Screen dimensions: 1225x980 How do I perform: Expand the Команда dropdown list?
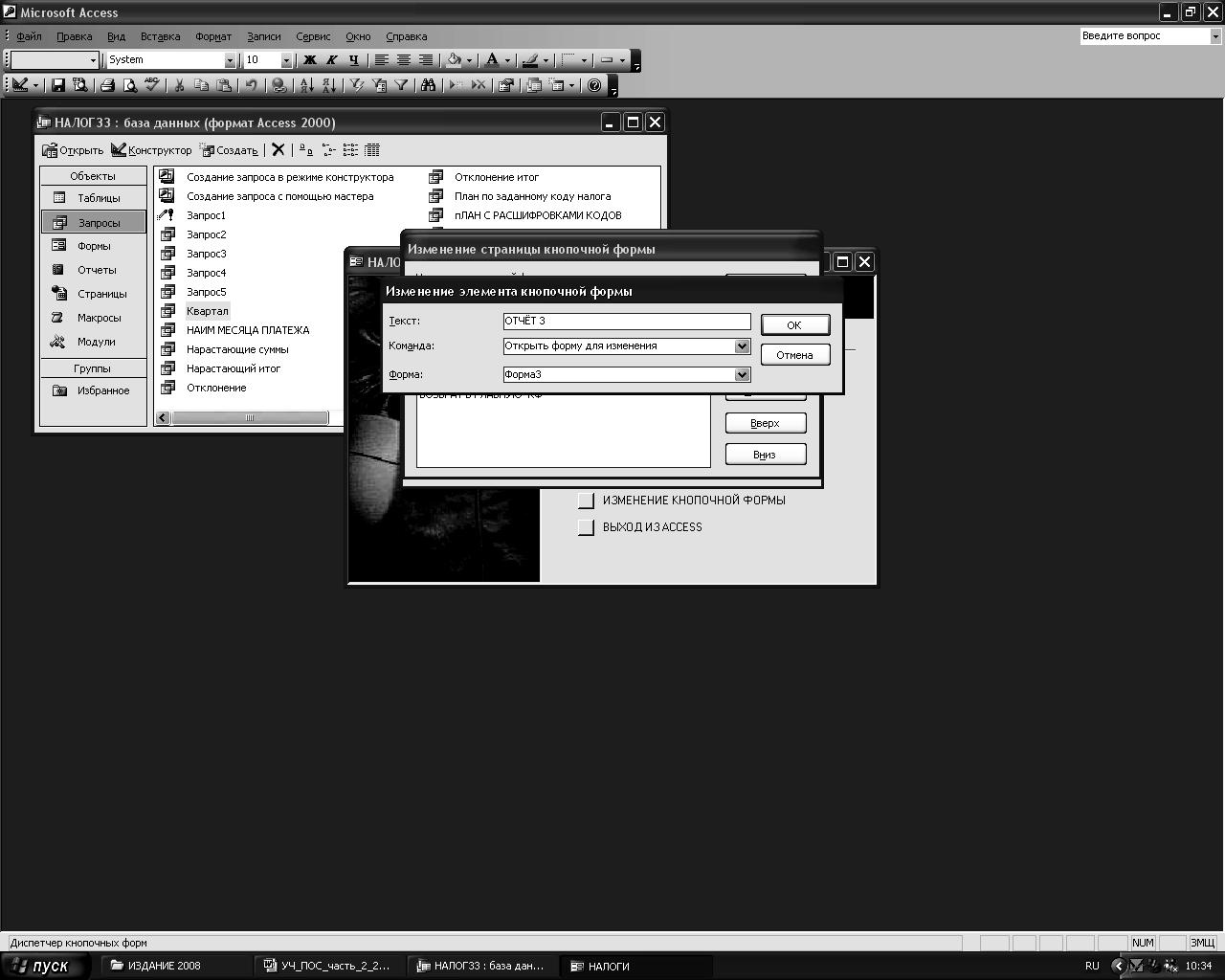pyautogui.click(x=742, y=346)
